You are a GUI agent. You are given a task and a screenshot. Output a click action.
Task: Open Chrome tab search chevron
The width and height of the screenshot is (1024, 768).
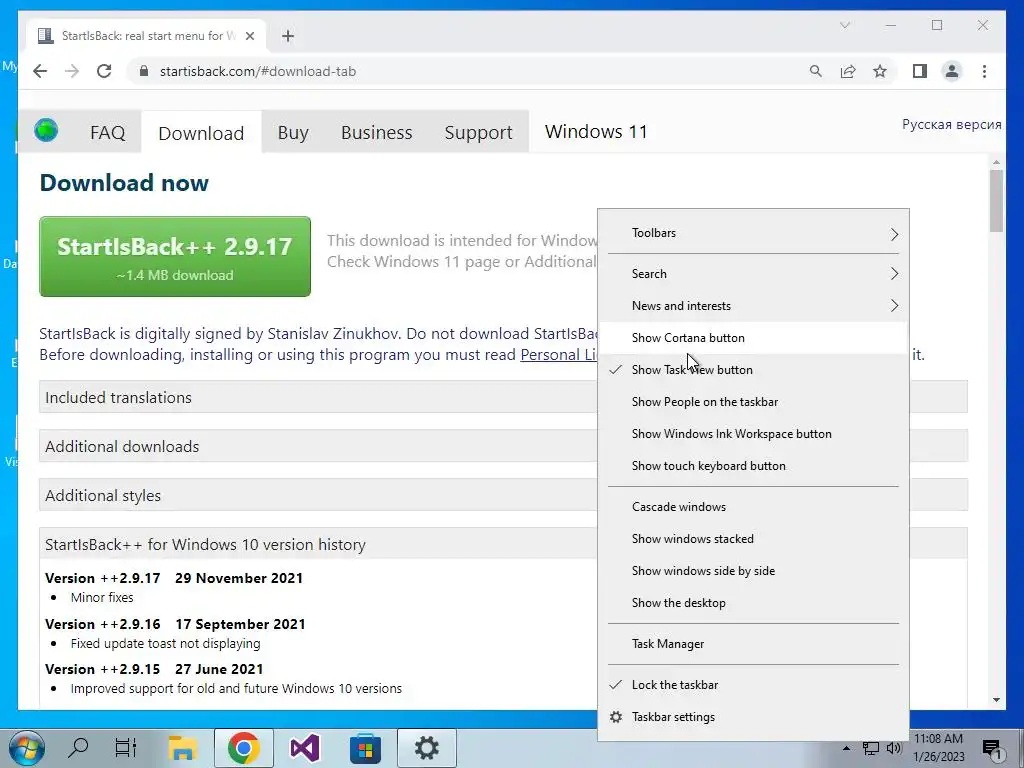pos(845,25)
